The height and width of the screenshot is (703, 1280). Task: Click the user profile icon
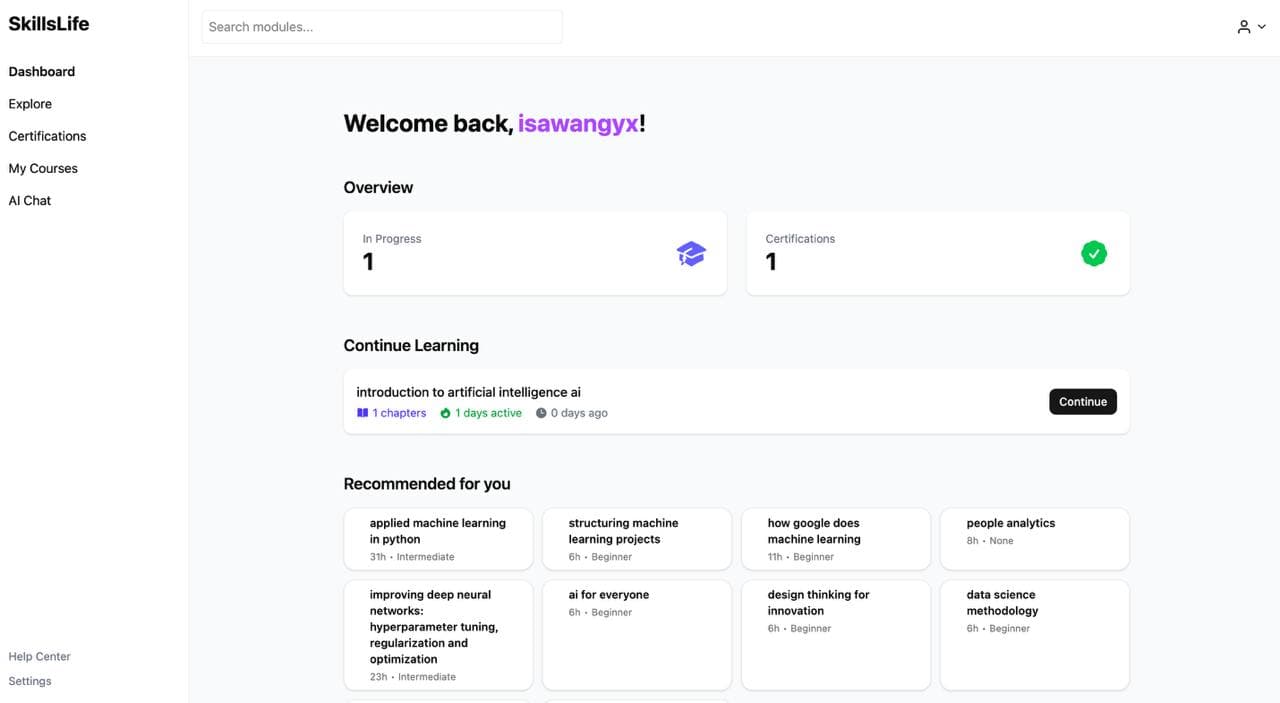[1243, 27]
